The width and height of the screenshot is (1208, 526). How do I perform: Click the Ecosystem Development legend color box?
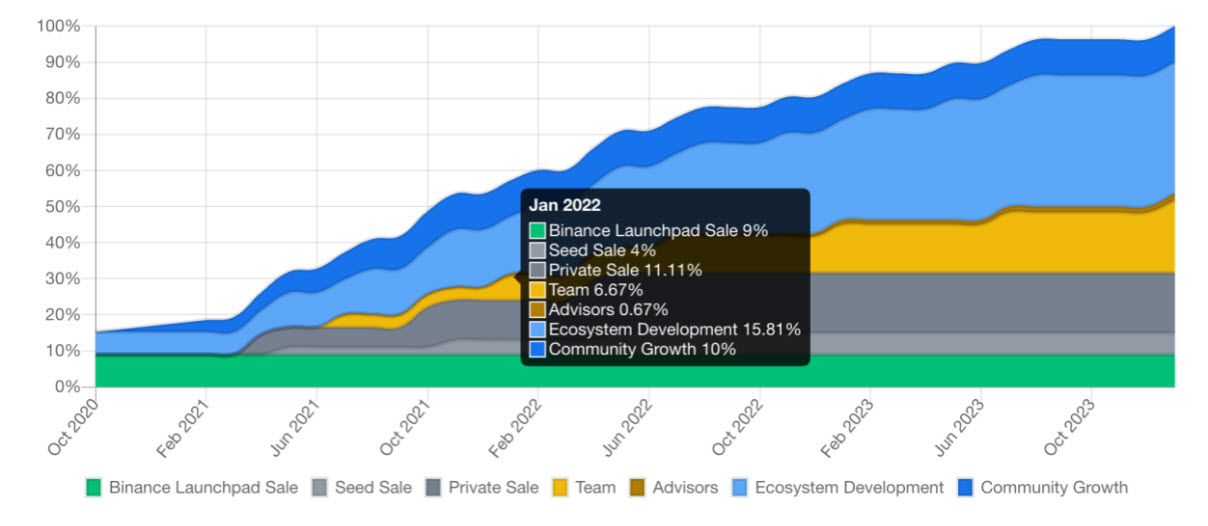740,488
